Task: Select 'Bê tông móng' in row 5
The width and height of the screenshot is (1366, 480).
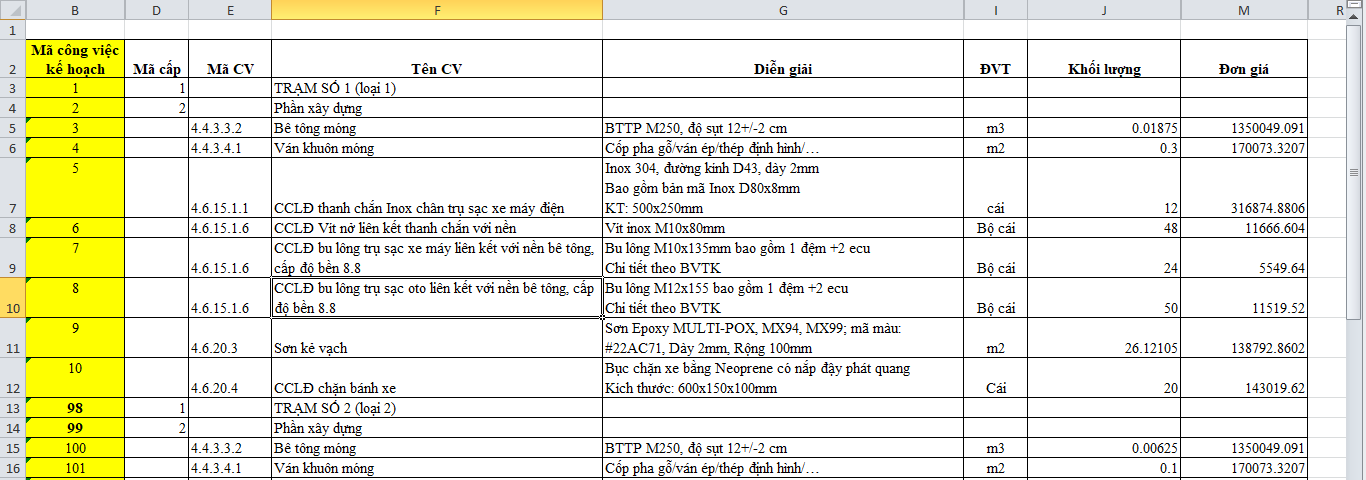Action: (436, 128)
